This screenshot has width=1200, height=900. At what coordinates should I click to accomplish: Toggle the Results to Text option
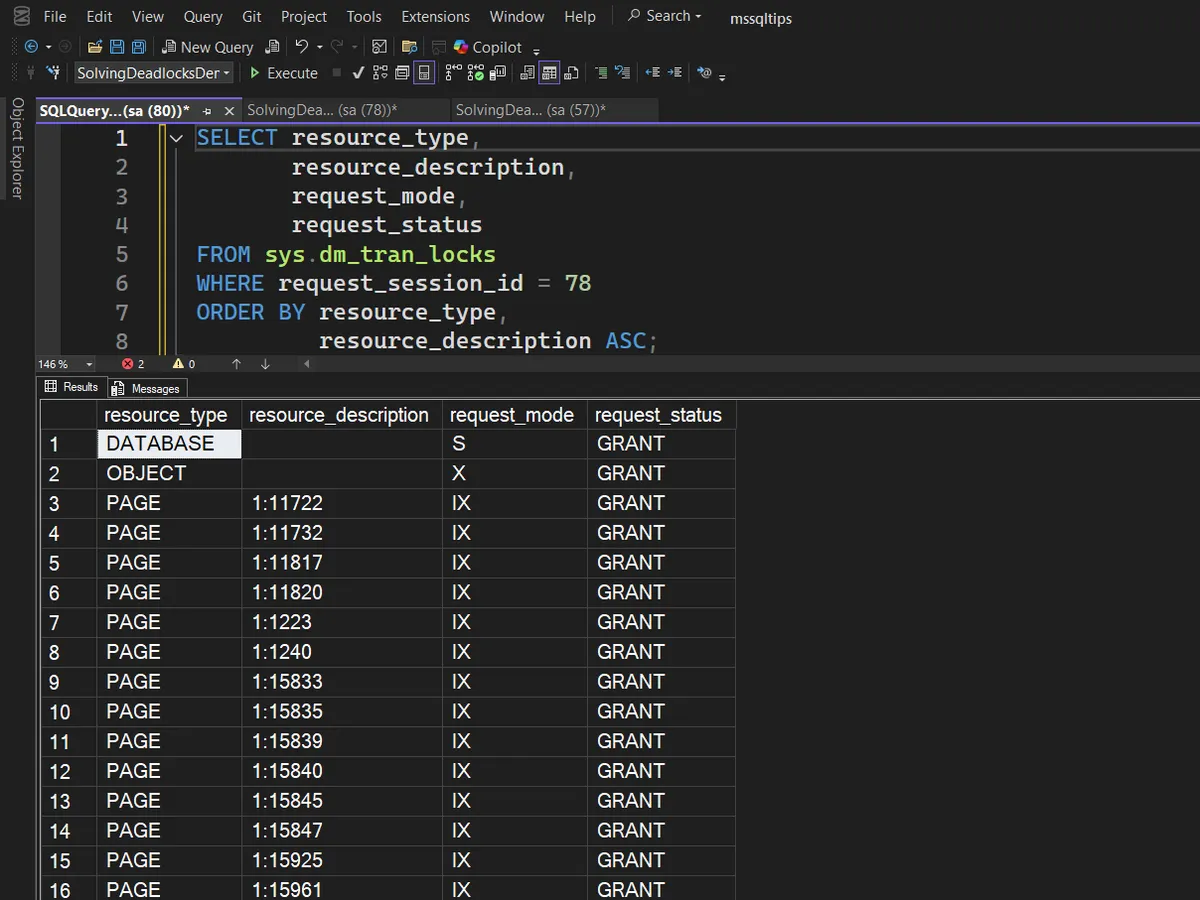527,73
